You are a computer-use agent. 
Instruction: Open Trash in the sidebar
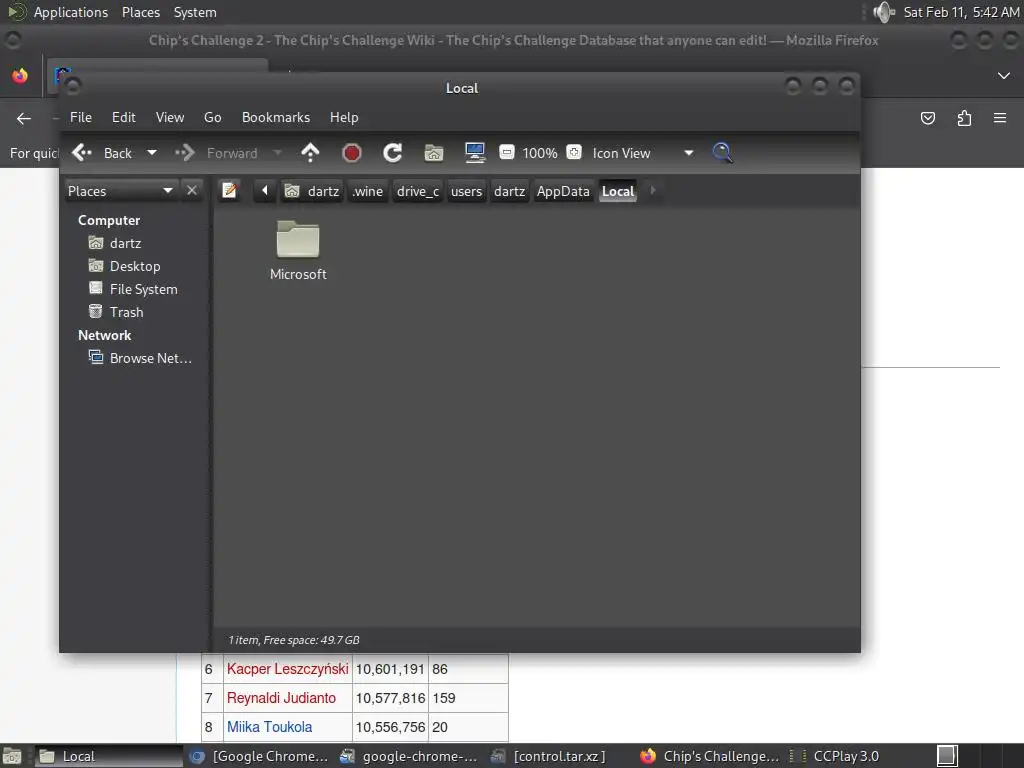point(126,312)
